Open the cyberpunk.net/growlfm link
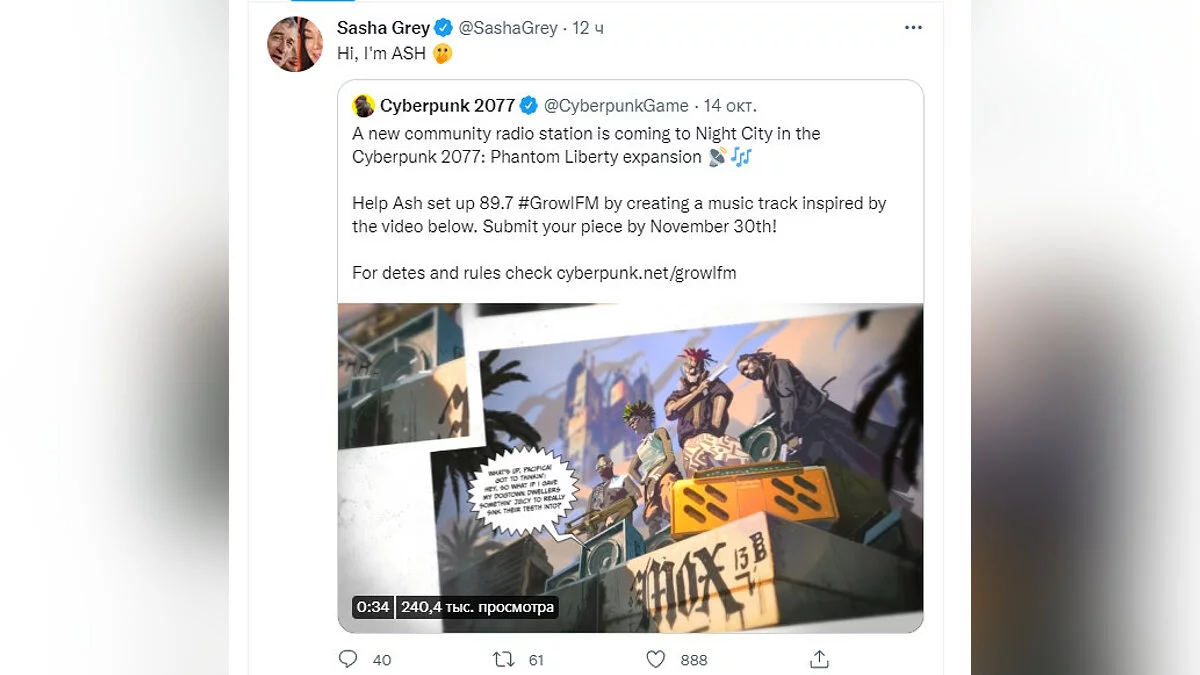1200x675 pixels. [x=646, y=273]
